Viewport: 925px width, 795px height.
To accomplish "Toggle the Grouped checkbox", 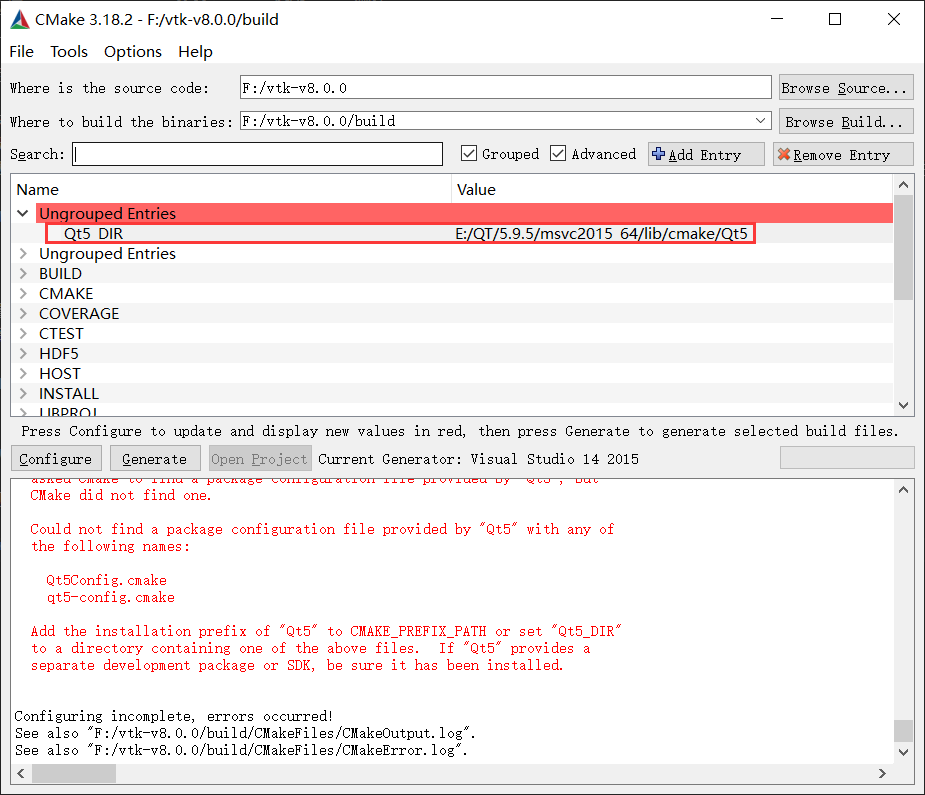I will [x=469, y=153].
